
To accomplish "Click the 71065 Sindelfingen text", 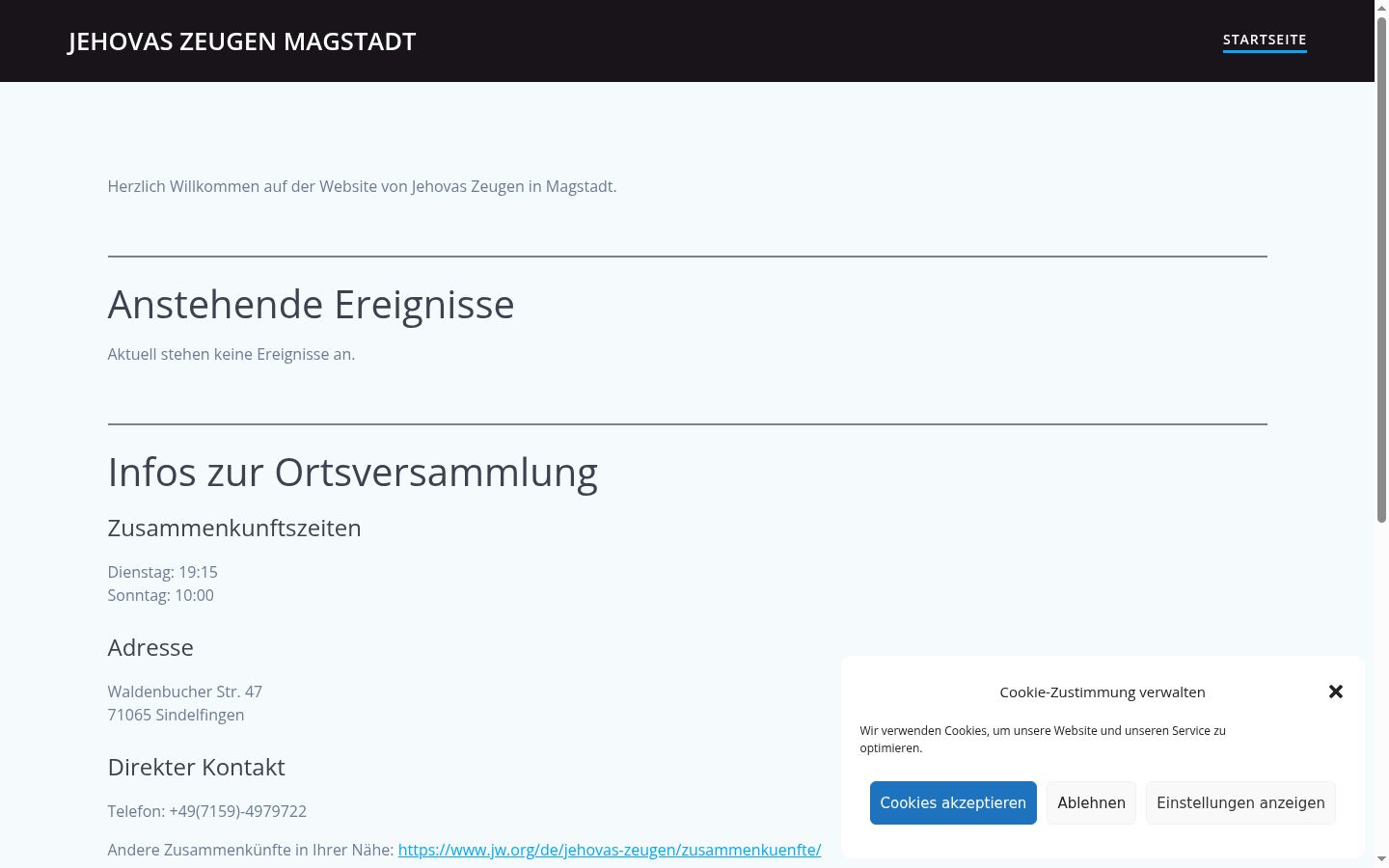I will [x=177, y=715].
